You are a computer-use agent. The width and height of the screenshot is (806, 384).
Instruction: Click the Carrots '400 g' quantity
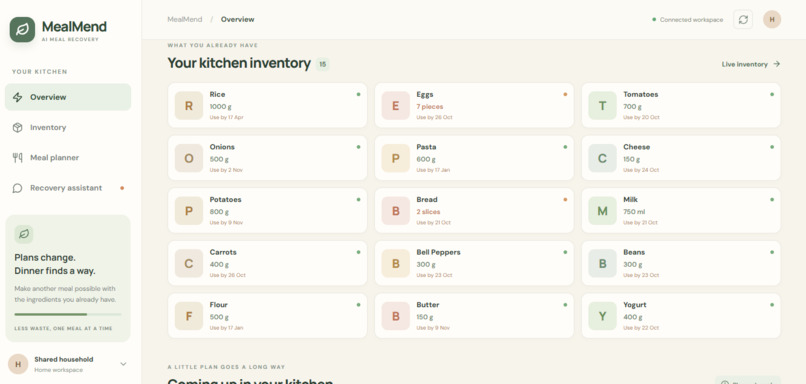pos(219,264)
